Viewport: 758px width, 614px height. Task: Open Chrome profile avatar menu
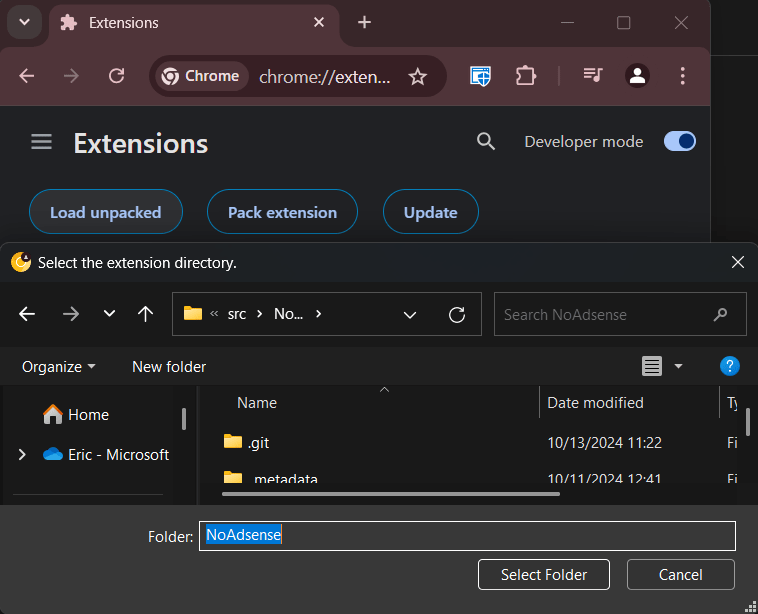pos(637,76)
